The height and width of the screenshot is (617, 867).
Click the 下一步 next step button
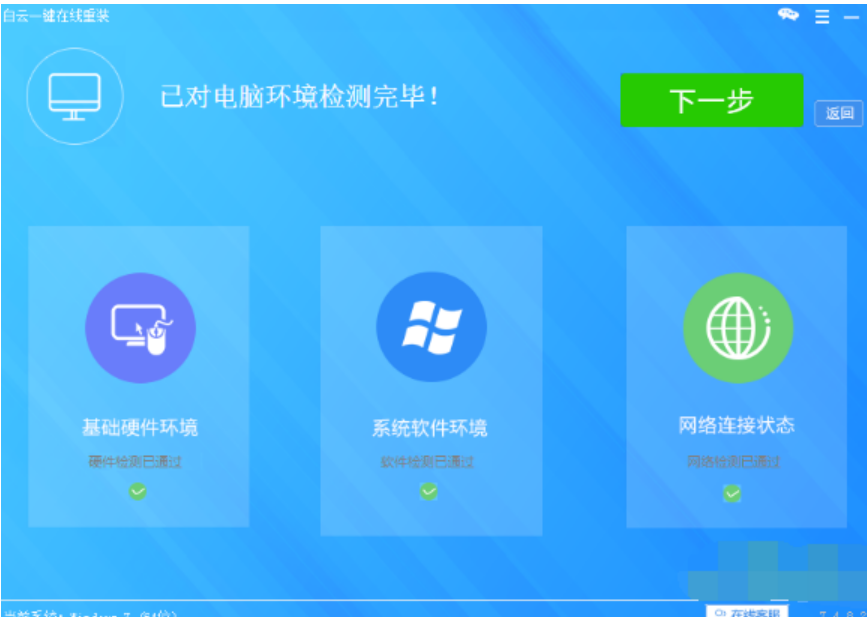[713, 100]
